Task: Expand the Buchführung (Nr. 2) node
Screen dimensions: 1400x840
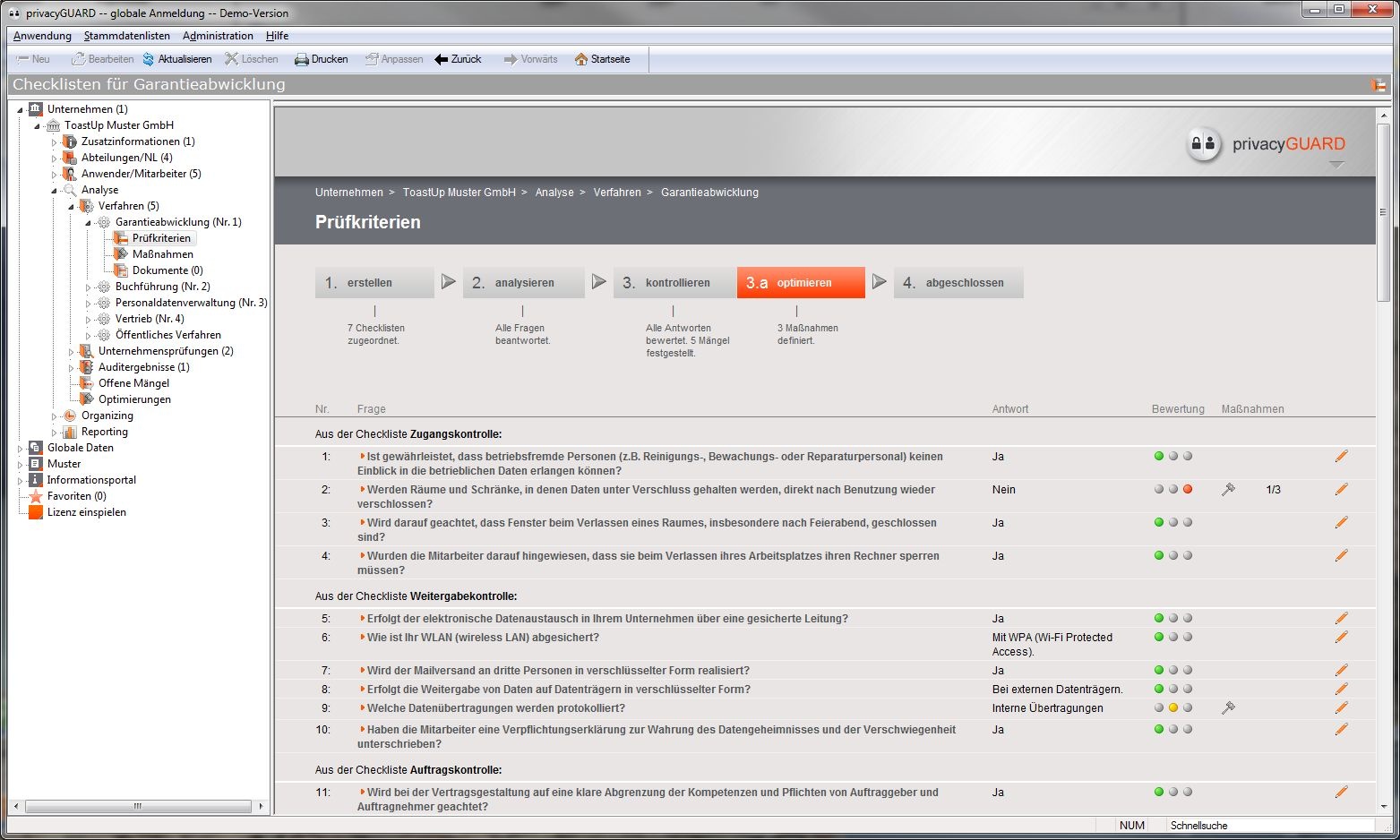Action: 88,287
